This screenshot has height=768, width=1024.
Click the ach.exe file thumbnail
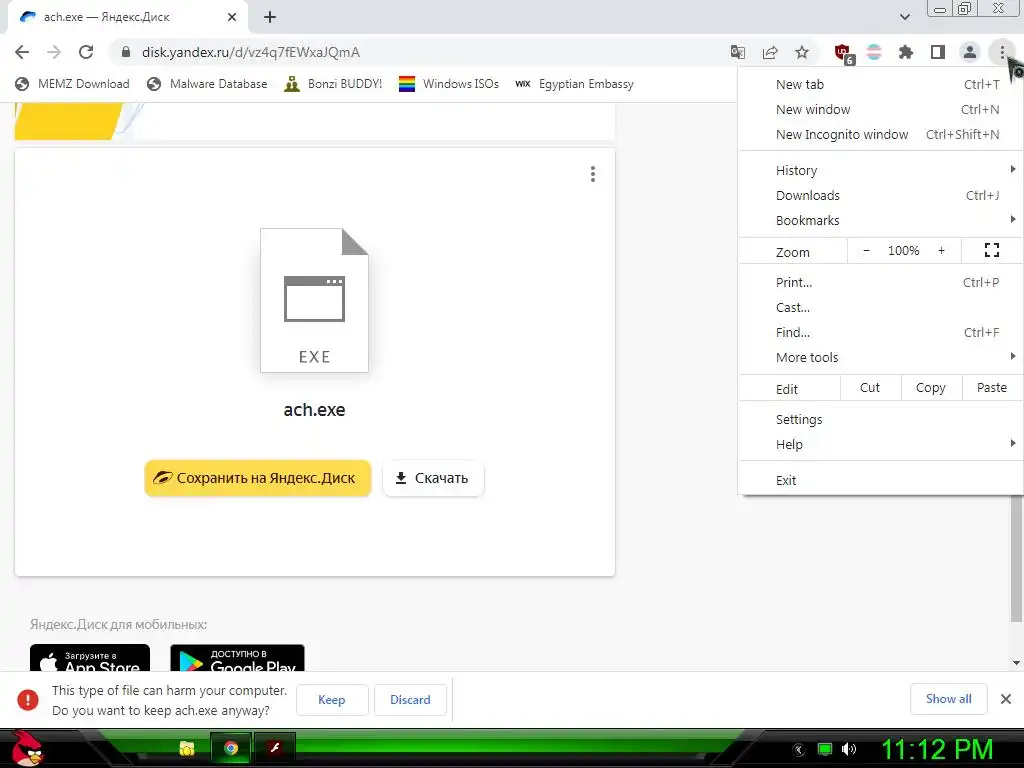pyautogui.click(x=314, y=300)
